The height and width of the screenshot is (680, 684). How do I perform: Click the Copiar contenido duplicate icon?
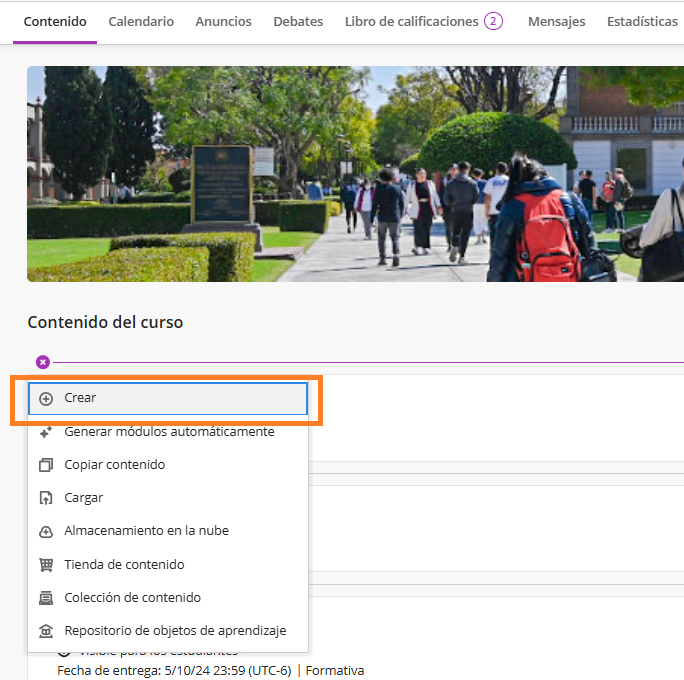coord(46,465)
